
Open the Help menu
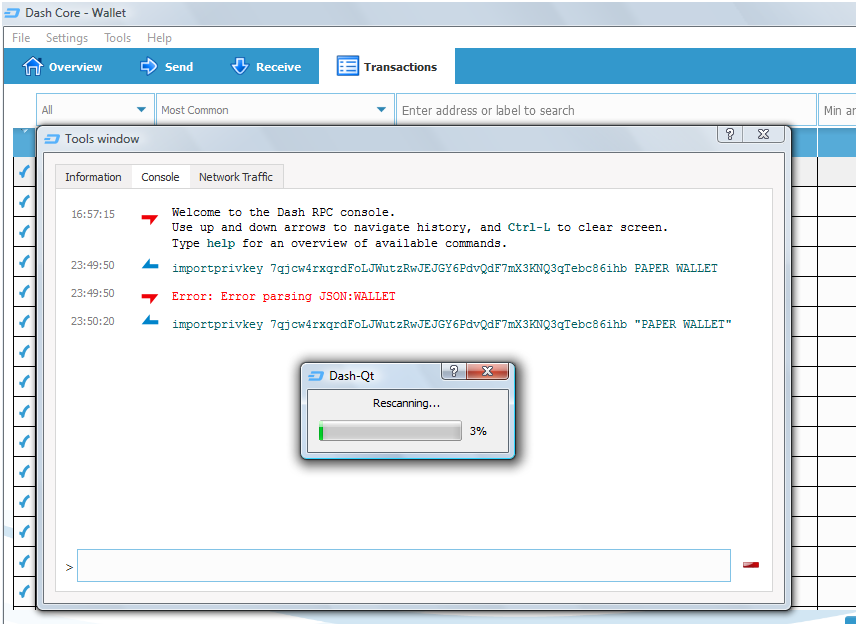(x=159, y=38)
